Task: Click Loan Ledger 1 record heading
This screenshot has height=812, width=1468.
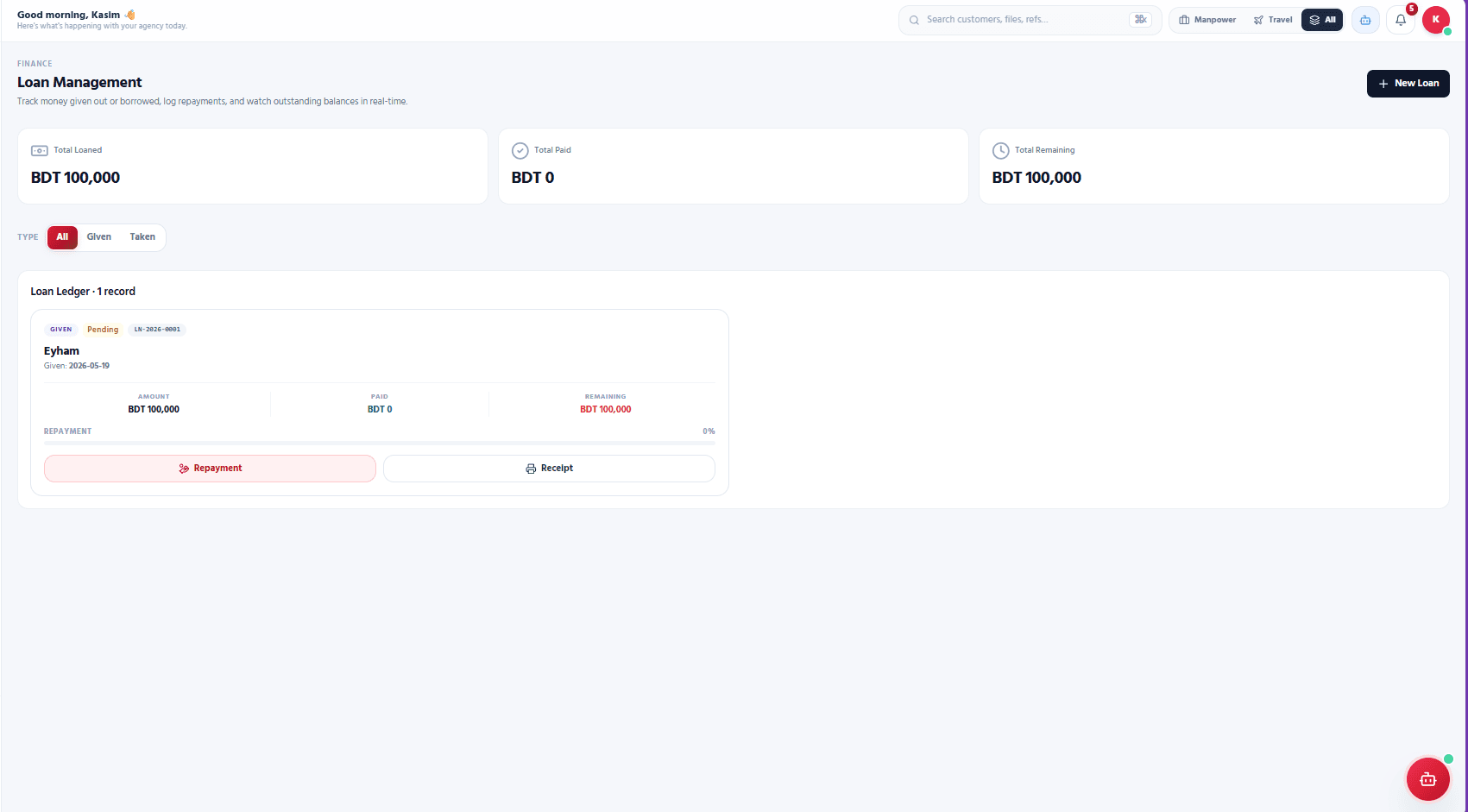Action: point(83,292)
